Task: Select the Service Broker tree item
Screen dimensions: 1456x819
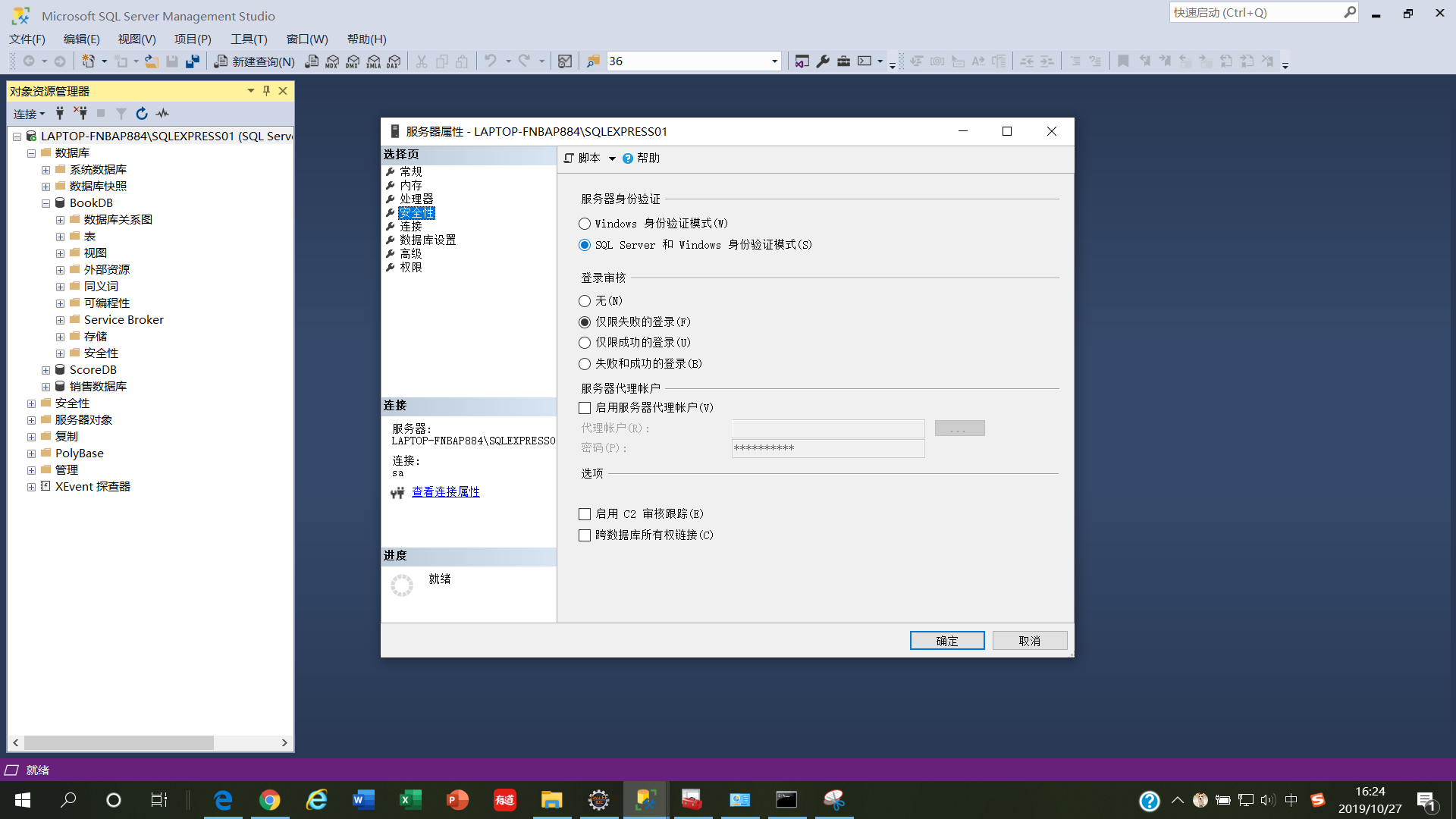Action: pyautogui.click(x=124, y=320)
